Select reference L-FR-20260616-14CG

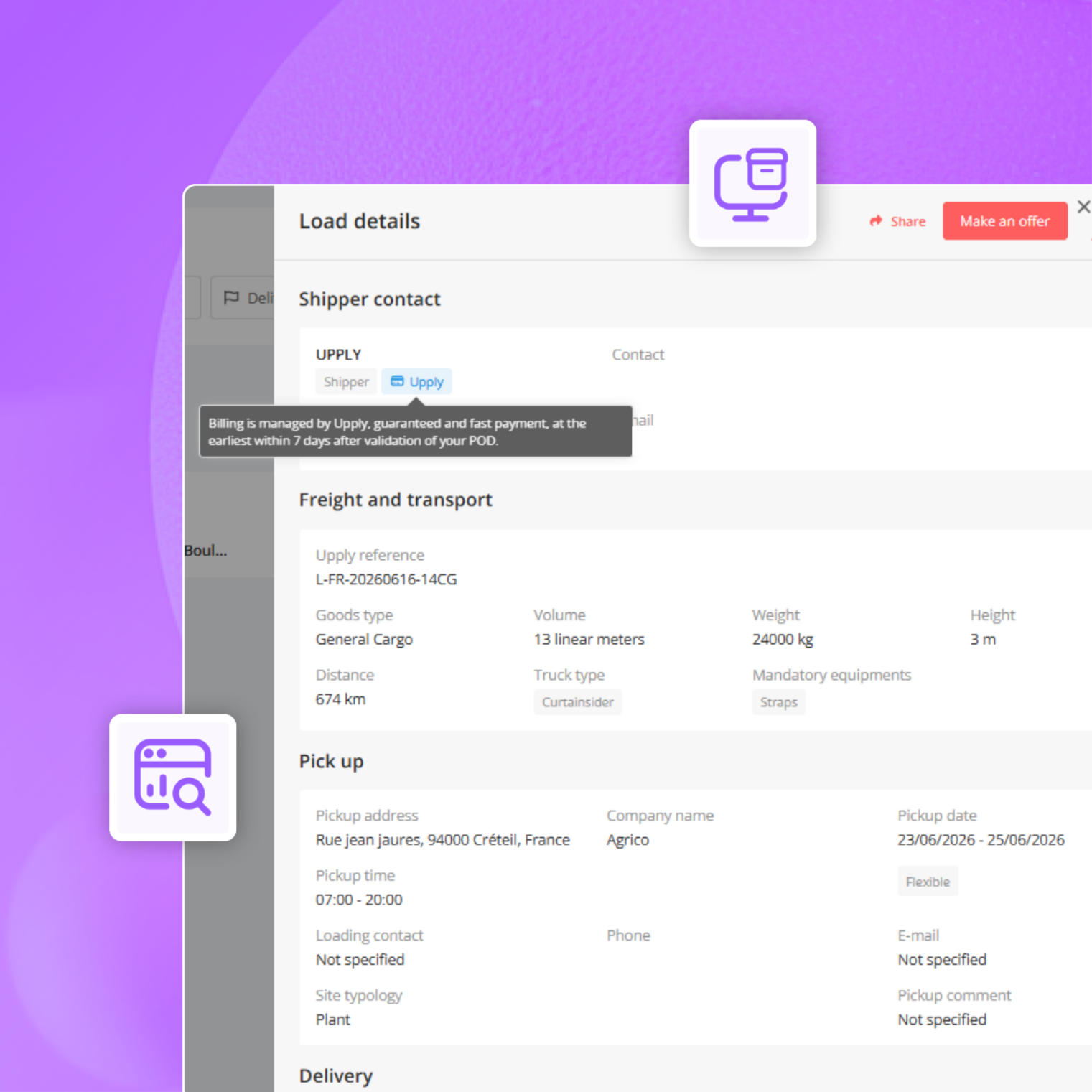pyautogui.click(x=386, y=579)
